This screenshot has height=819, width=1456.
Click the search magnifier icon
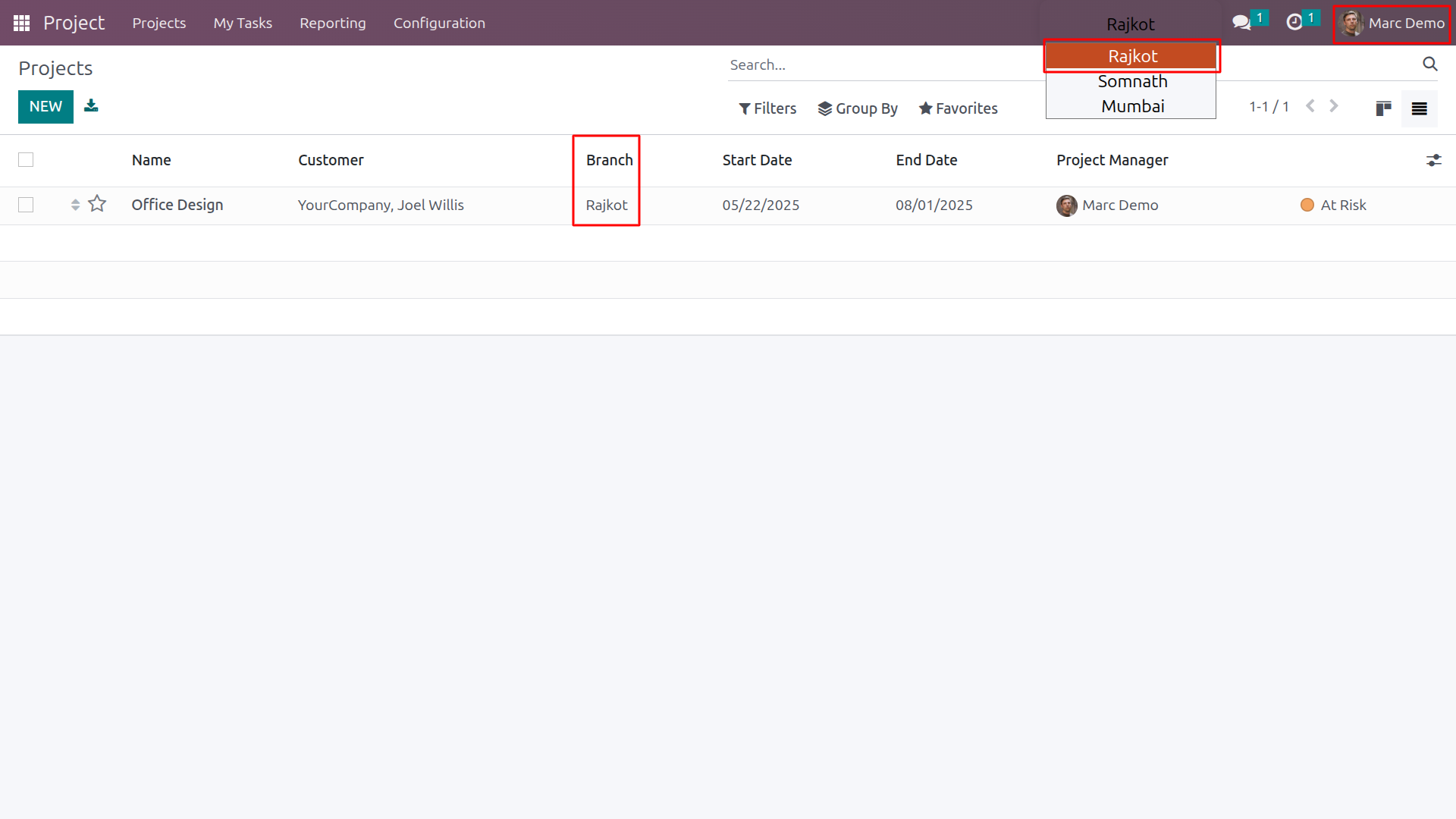click(1429, 64)
